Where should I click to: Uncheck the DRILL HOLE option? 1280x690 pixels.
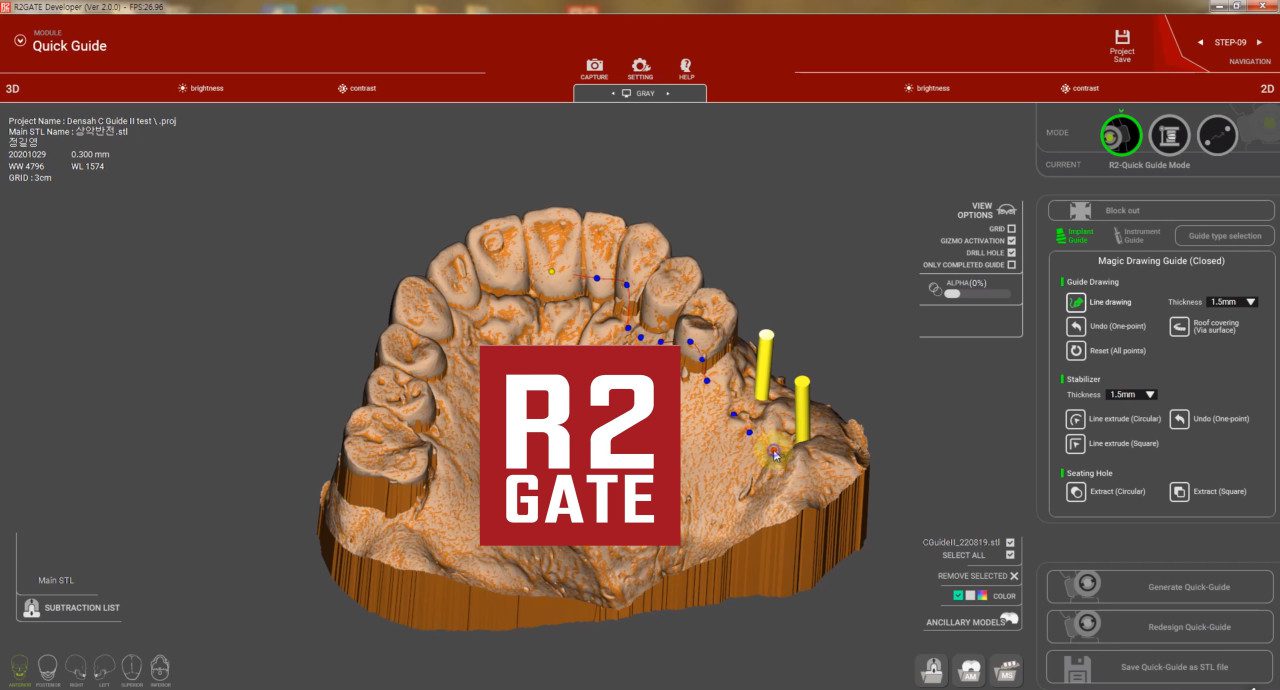[x=1012, y=253]
